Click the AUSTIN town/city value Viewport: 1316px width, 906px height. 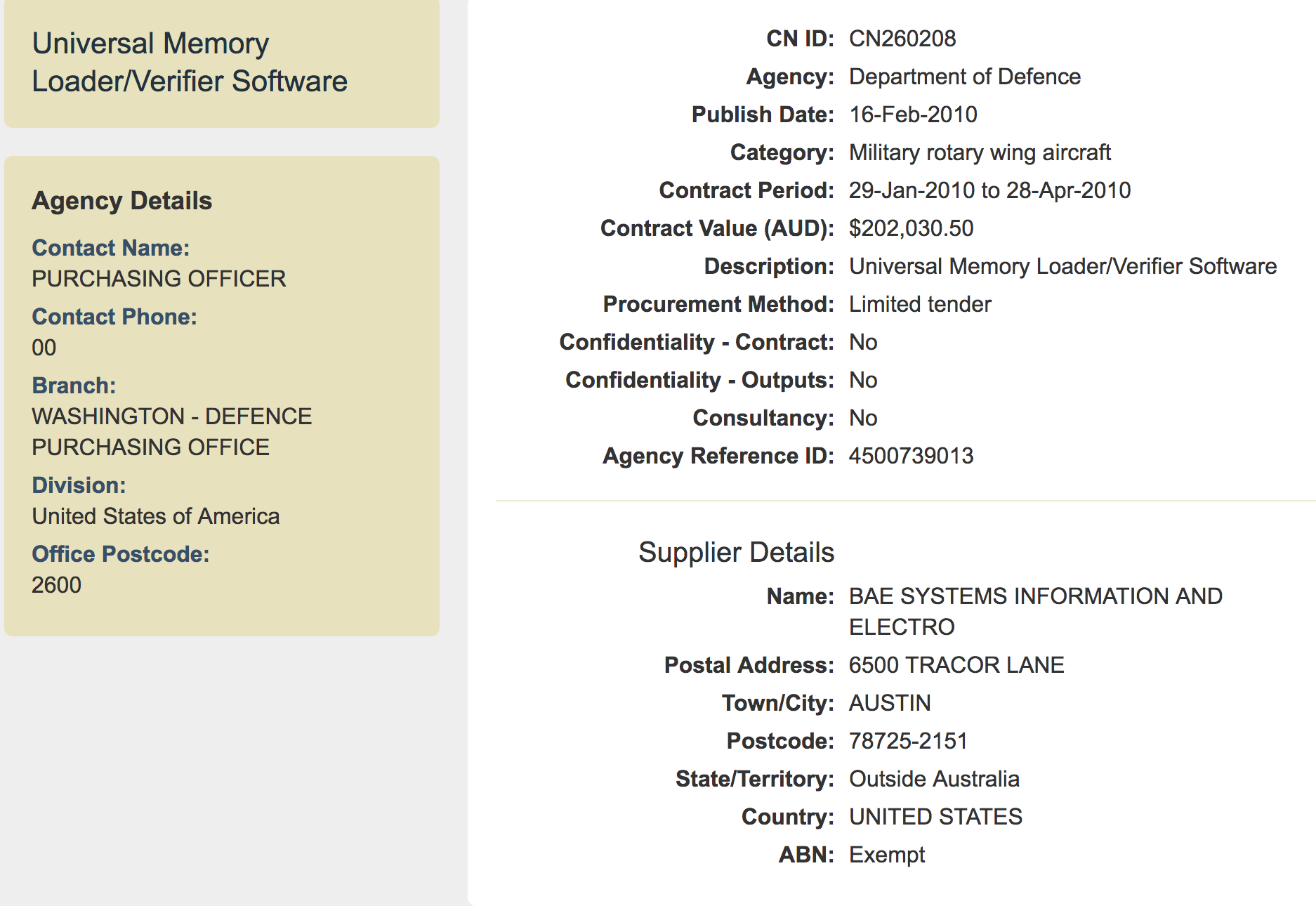tap(890, 703)
